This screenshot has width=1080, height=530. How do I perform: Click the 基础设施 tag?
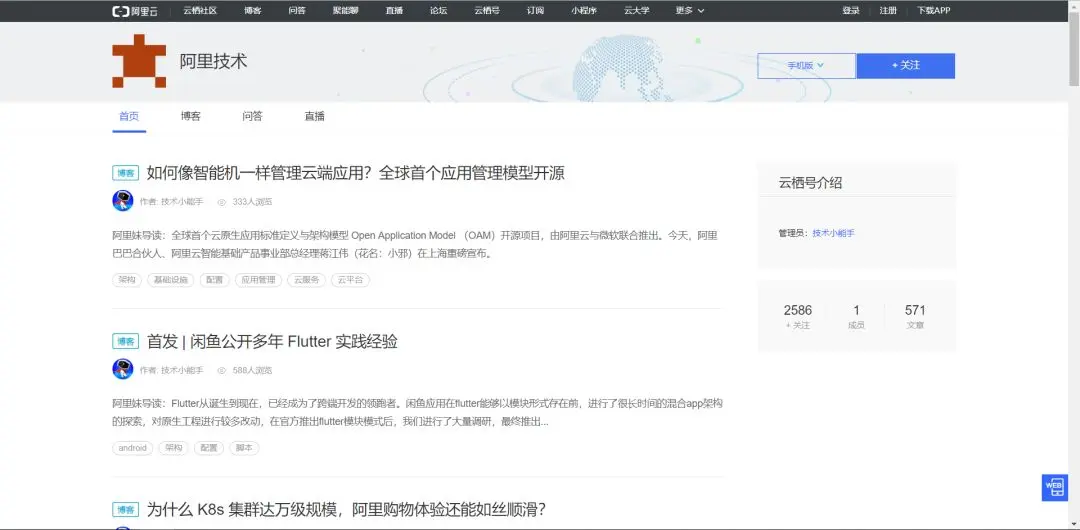point(171,280)
